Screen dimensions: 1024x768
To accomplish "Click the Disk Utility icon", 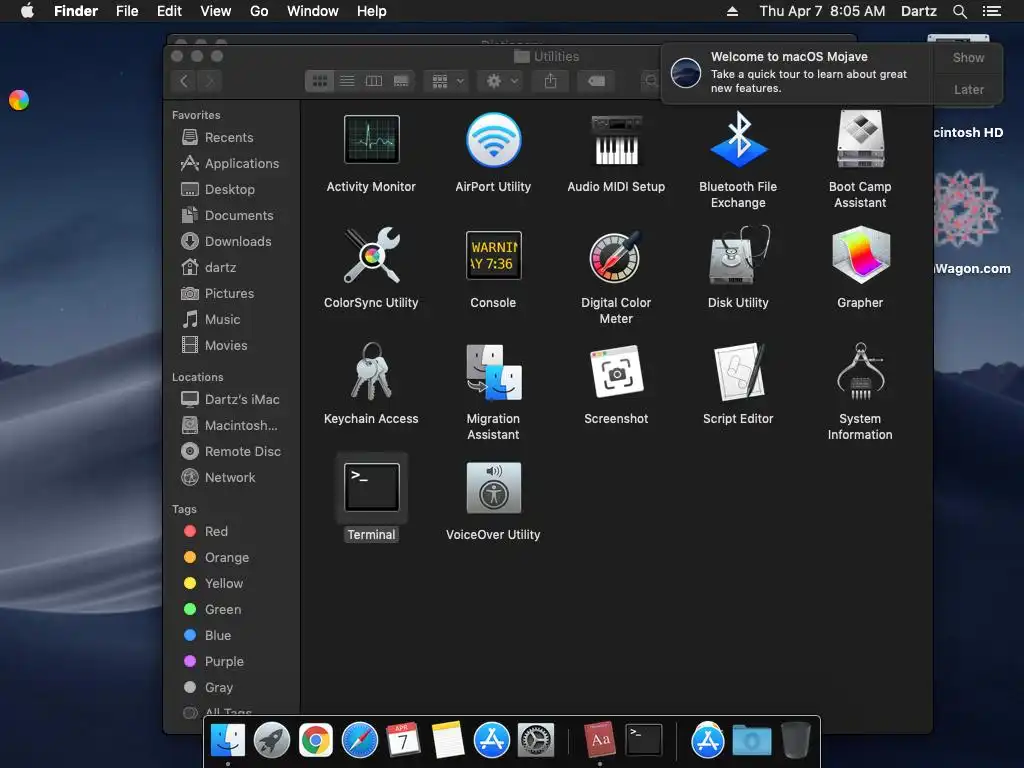I will (739, 255).
